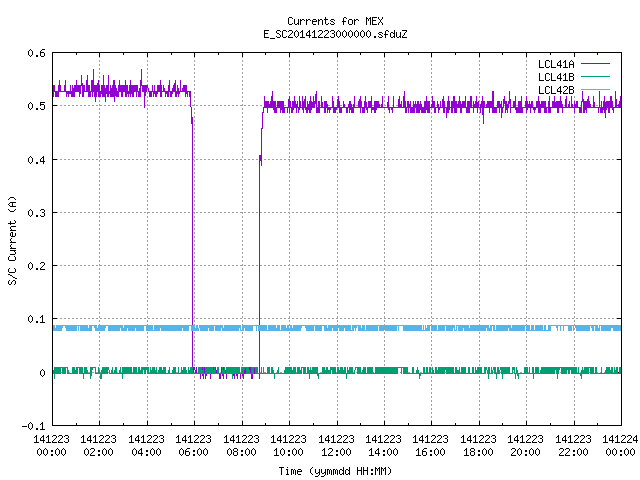This screenshot has height=480, width=640.
Task: Click the '04:00' time tick label
Action: 146,452
